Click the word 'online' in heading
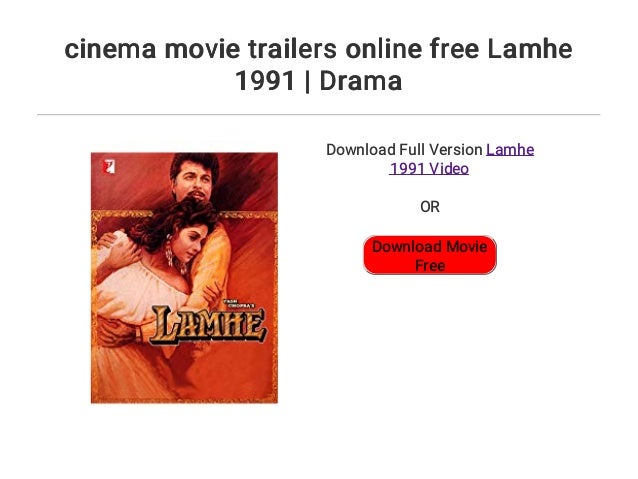The image size is (638, 479). pos(384,49)
